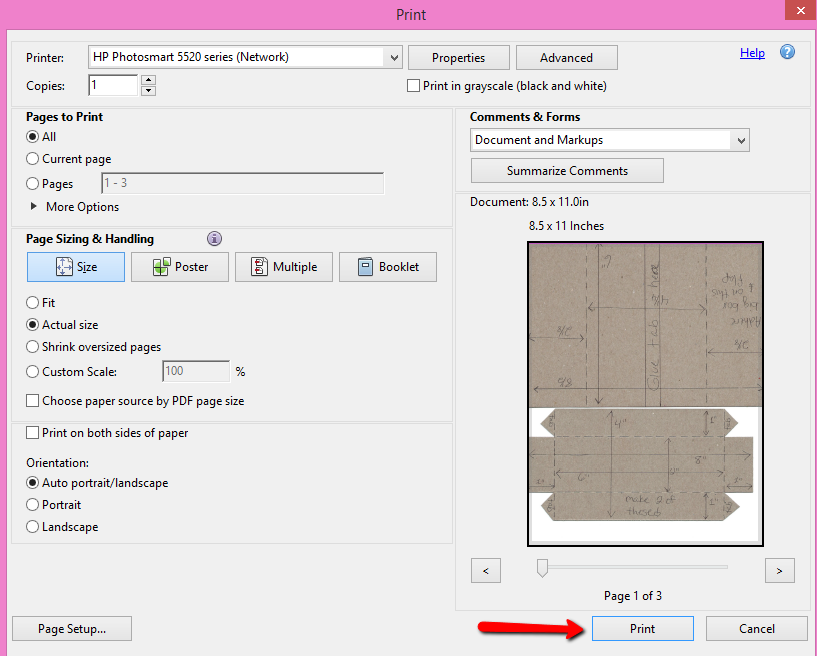
Task: Go to previous preview page
Action: pyautogui.click(x=485, y=570)
